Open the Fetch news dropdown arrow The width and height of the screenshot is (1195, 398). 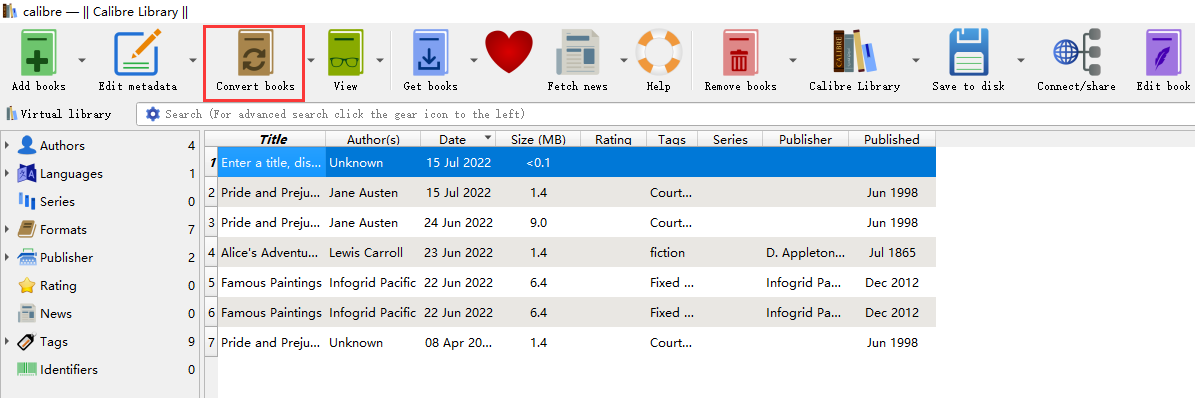point(623,59)
